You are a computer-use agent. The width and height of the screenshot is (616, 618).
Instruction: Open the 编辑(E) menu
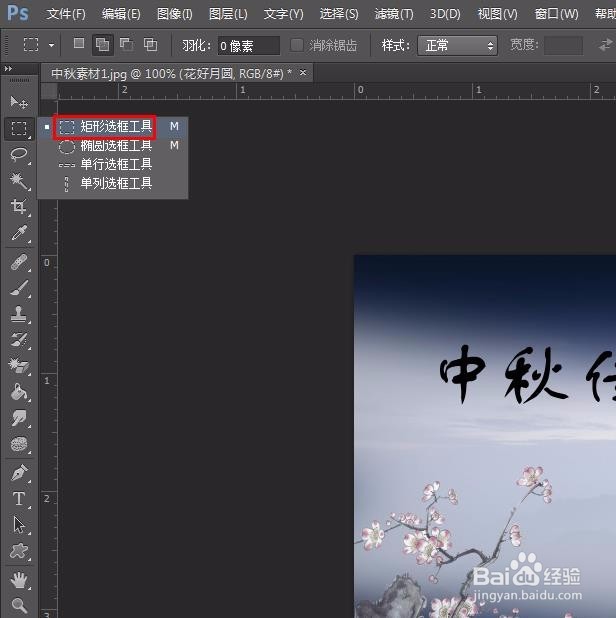click(x=121, y=15)
